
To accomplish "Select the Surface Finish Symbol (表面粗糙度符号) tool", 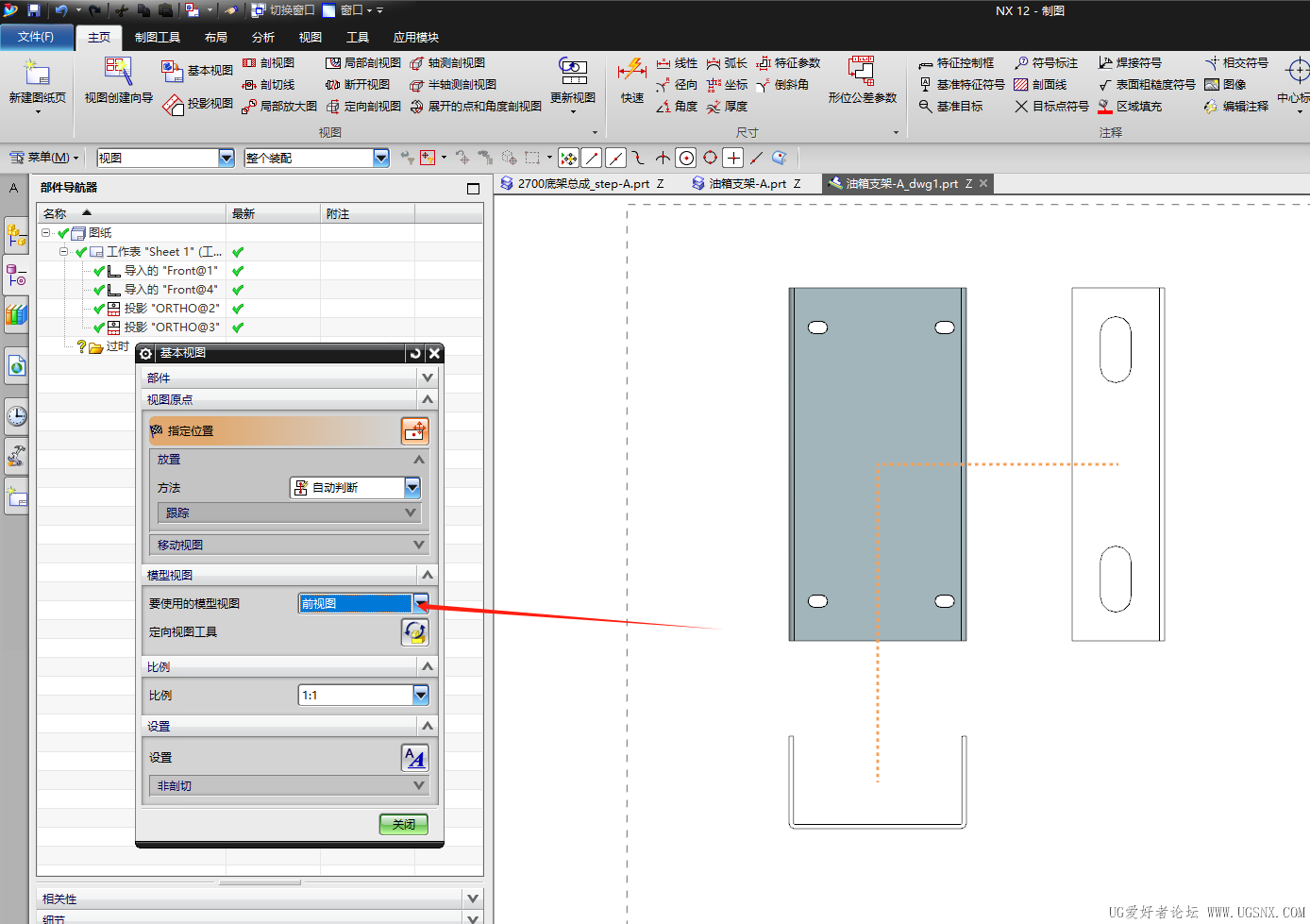I will tap(1147, 85).
